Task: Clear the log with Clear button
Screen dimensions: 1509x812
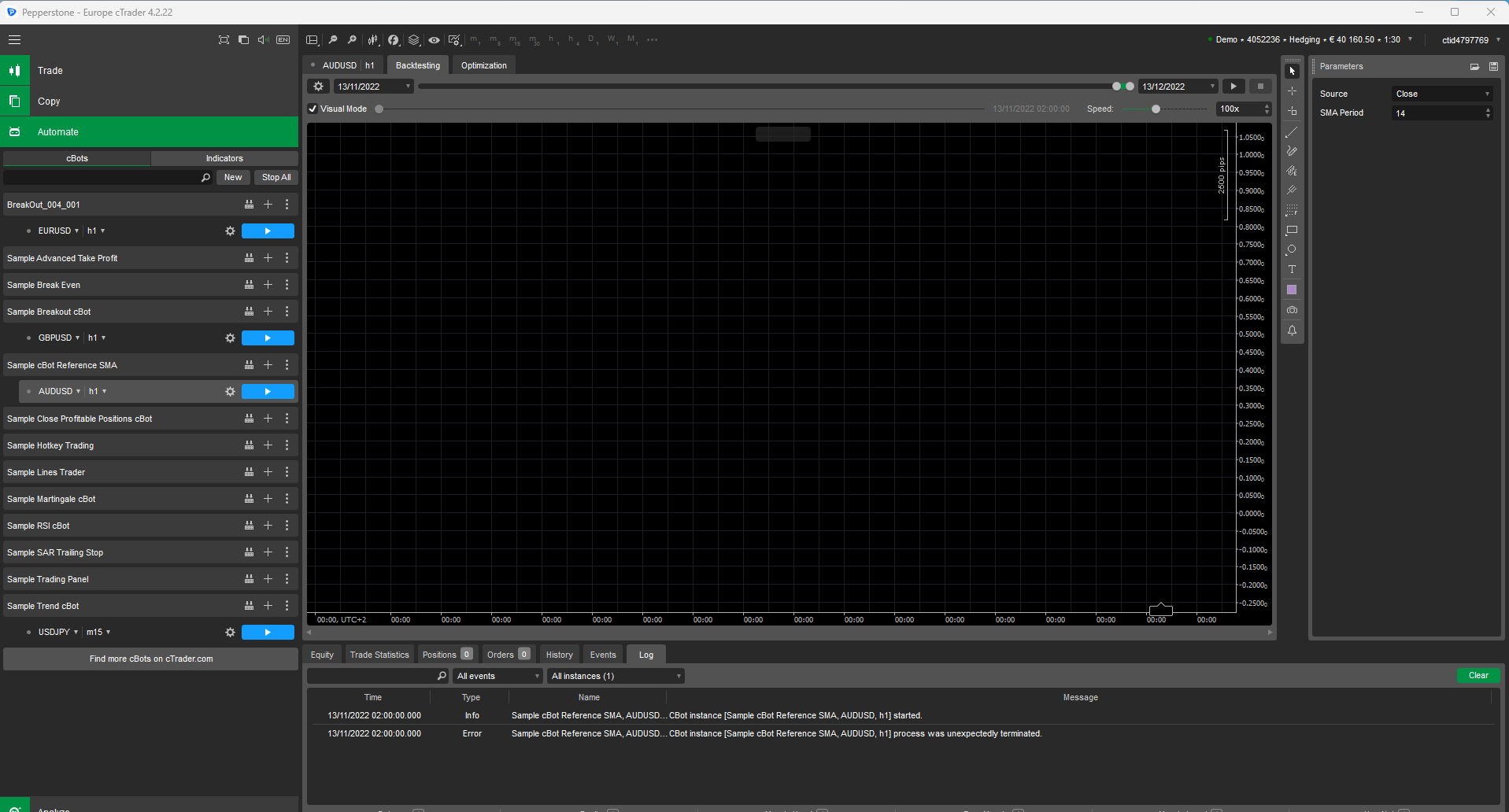Action: (1478, 675)
